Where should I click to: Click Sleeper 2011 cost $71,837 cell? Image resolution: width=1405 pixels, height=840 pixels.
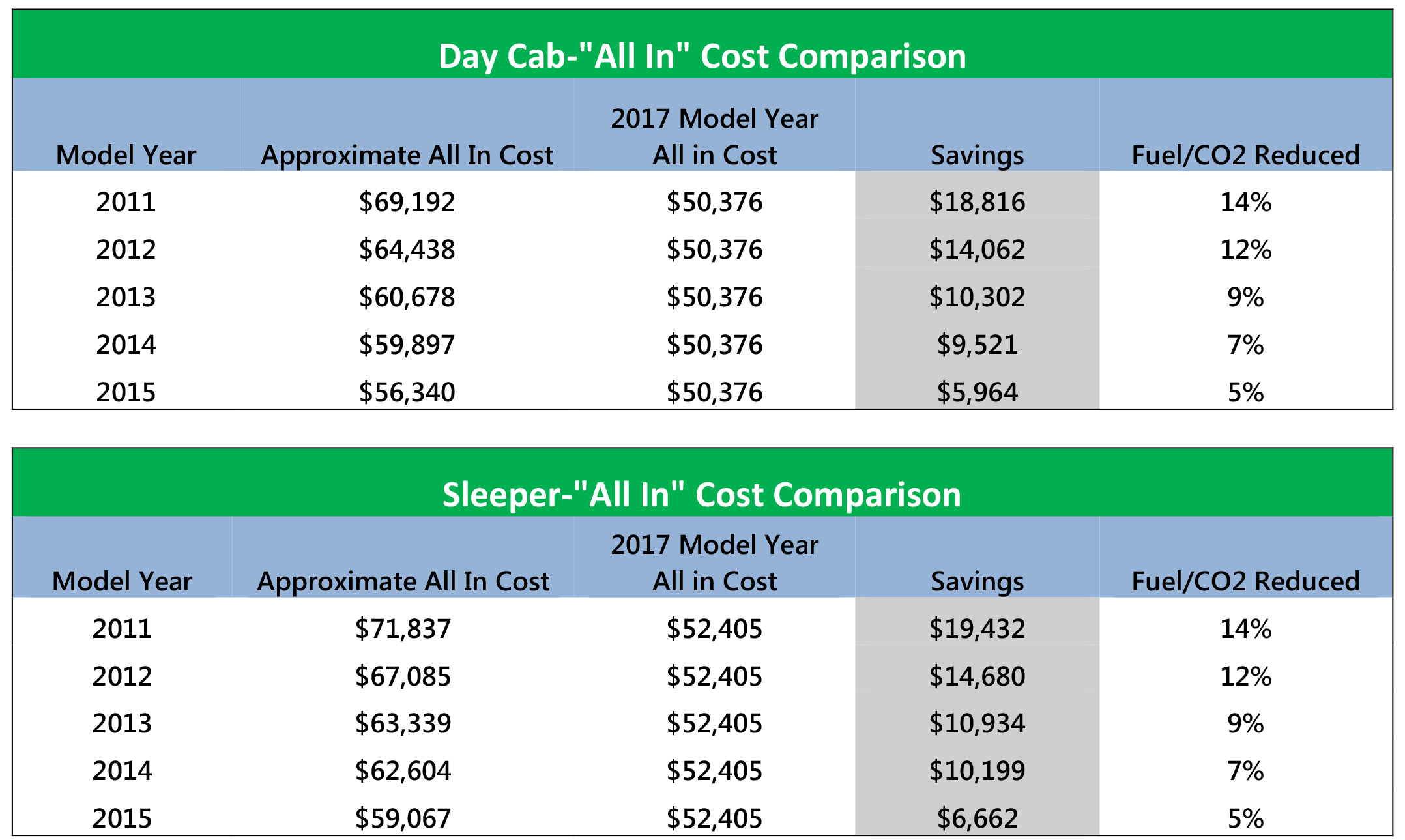[403, 629]
